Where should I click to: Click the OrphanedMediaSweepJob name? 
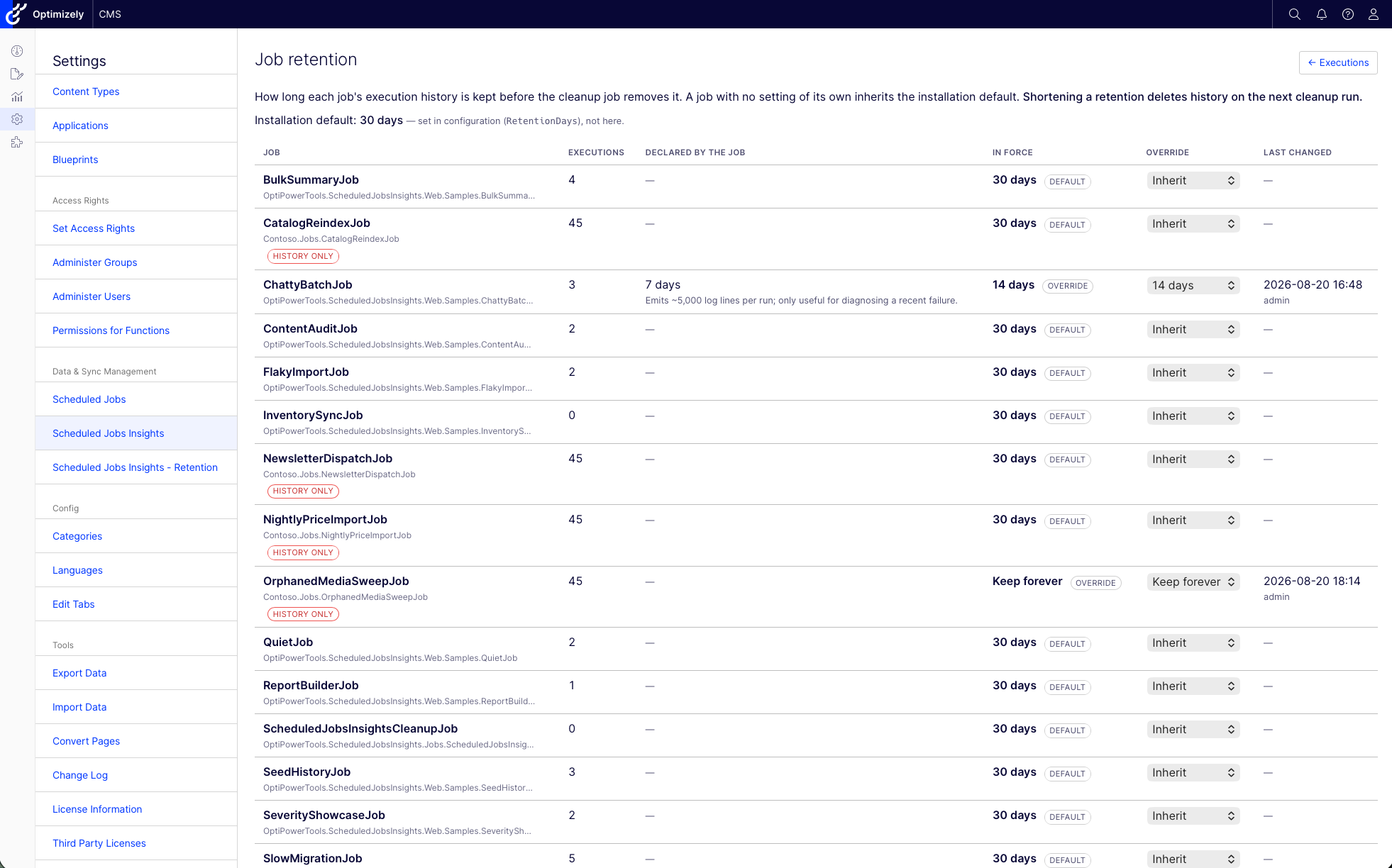[x=336, y=581]
